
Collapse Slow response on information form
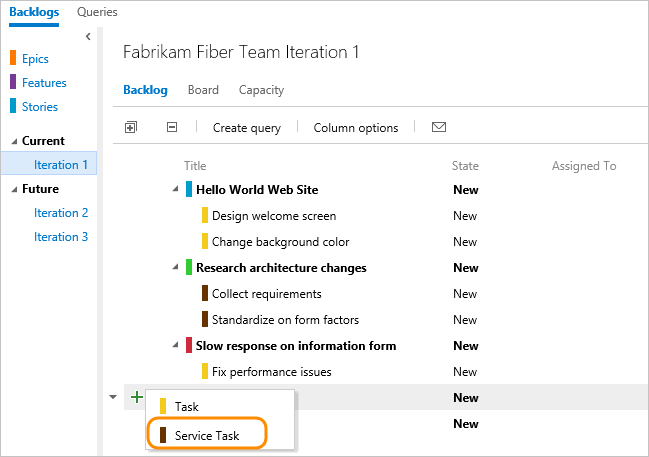(176, 346)
